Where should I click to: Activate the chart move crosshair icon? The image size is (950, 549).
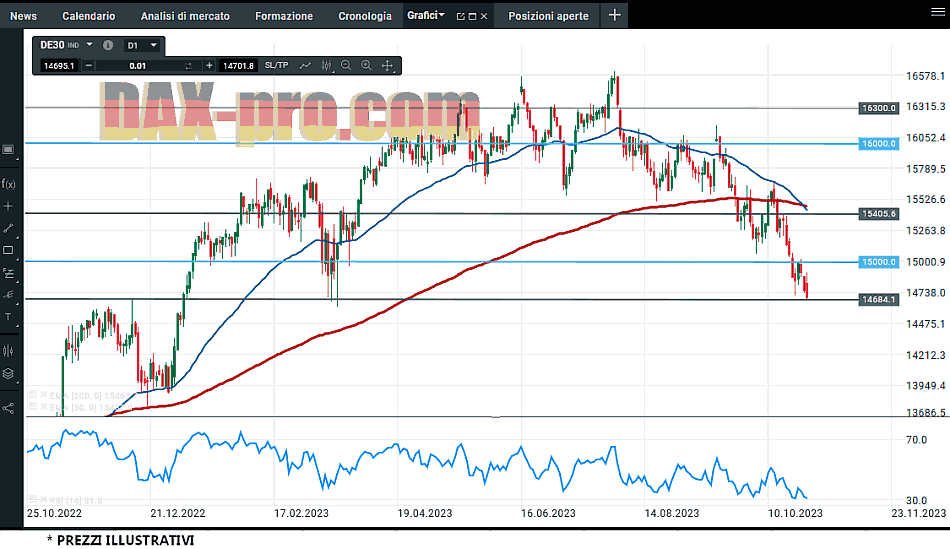(387, 65)
